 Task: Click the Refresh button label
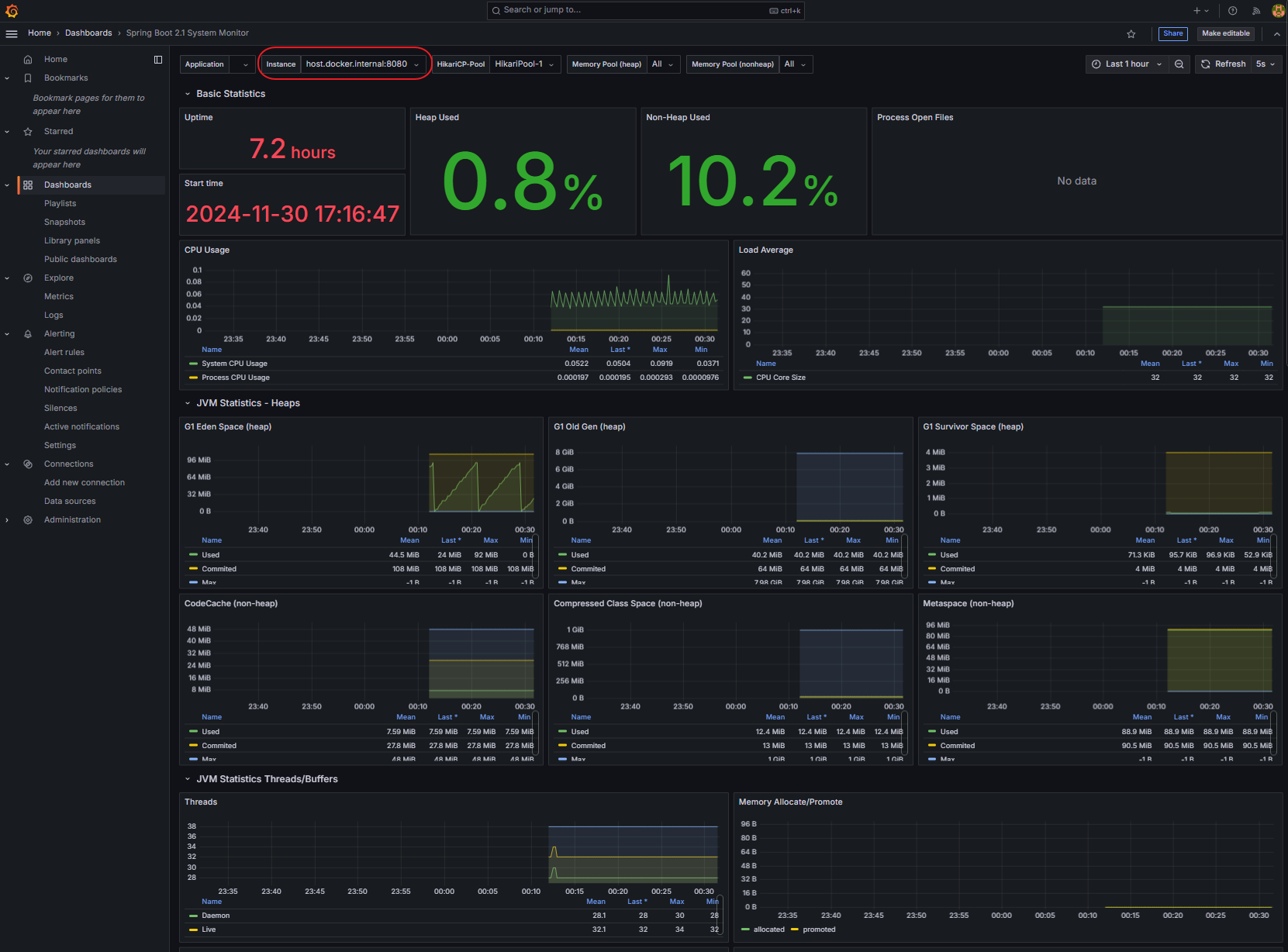coord(1230,64)
